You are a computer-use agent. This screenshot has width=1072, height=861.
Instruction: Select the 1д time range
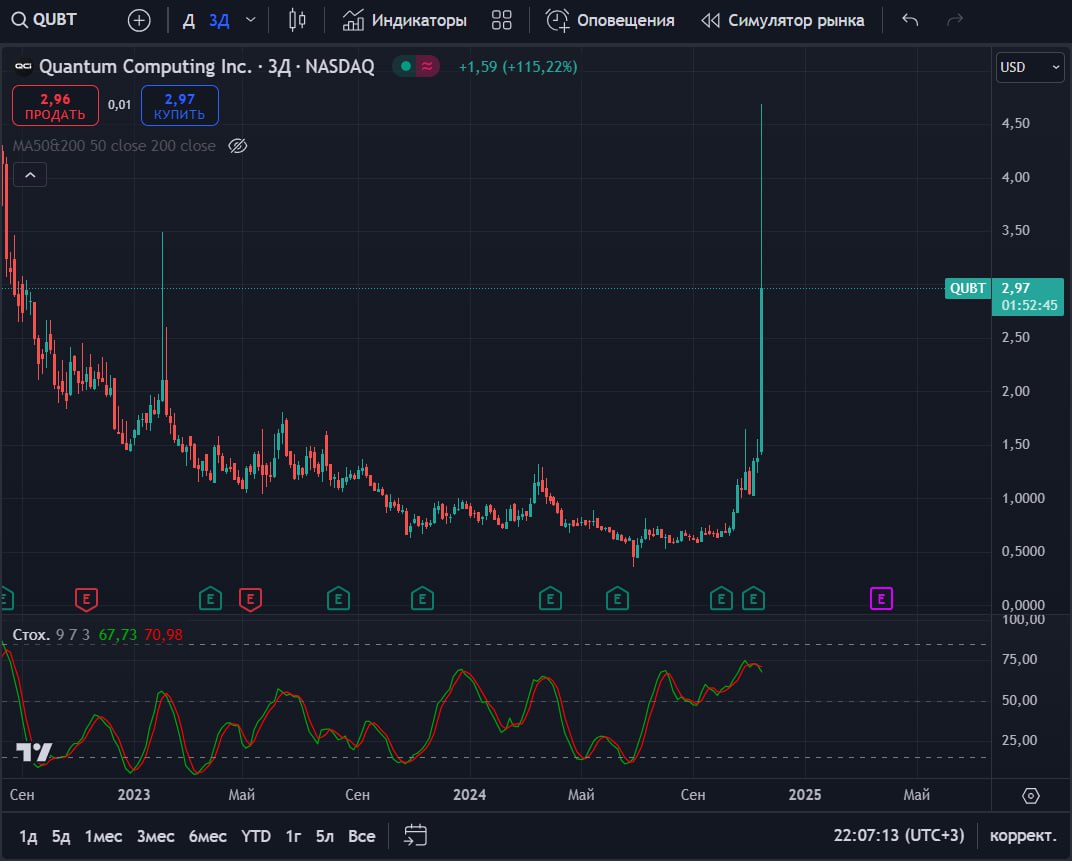(x=28, y=836)
